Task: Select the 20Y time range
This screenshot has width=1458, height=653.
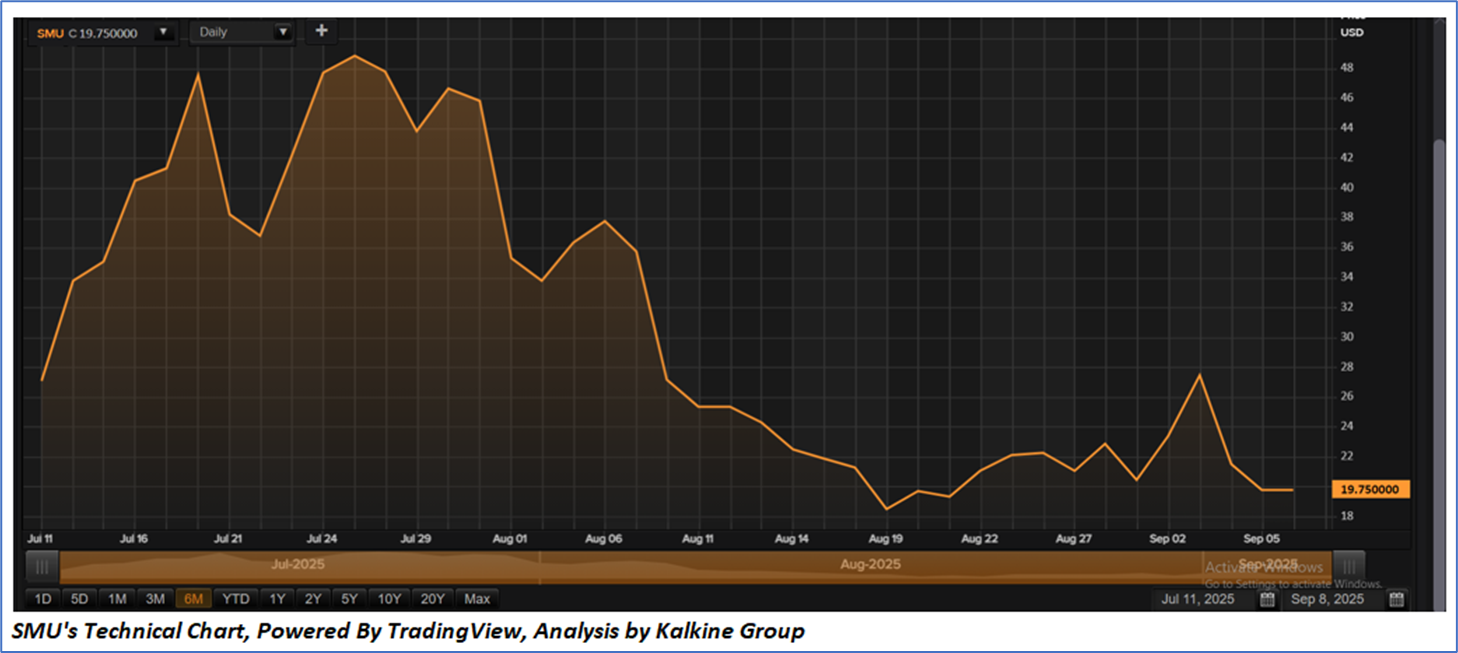Action: point(432,599)
